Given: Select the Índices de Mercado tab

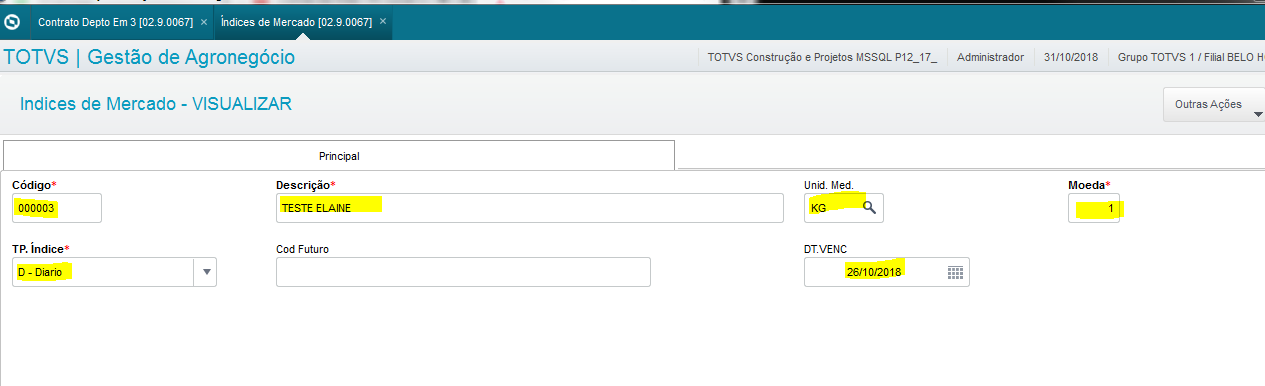Looking at the screenshot, I should (297, 21).
